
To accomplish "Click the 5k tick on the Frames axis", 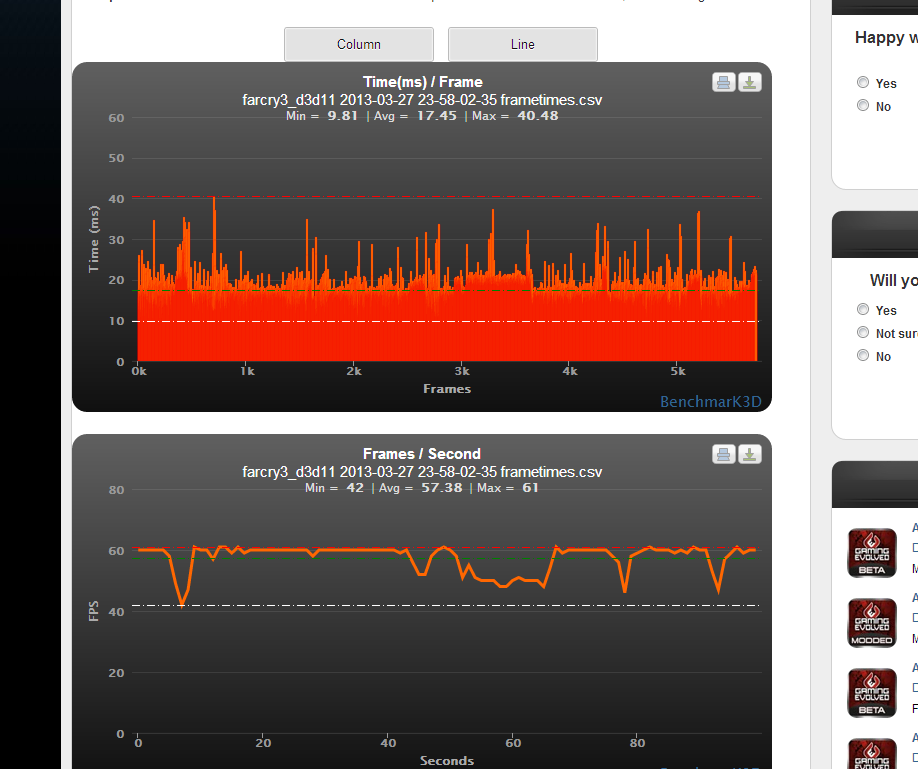I will tap(678, 371).
